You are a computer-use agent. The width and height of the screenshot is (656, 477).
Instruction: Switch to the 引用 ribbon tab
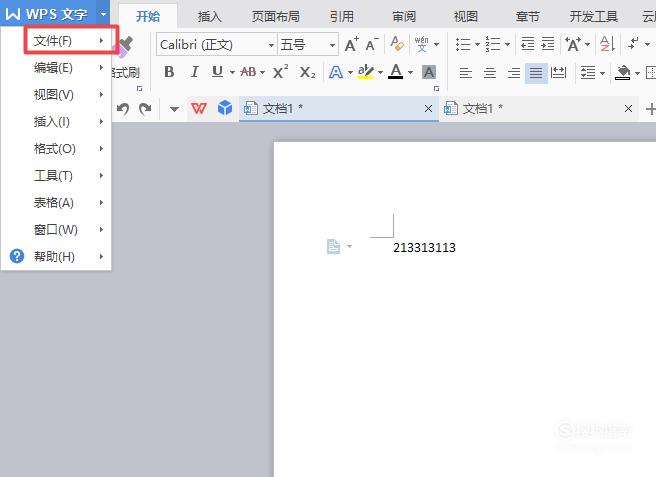click(x=341, y=16)
